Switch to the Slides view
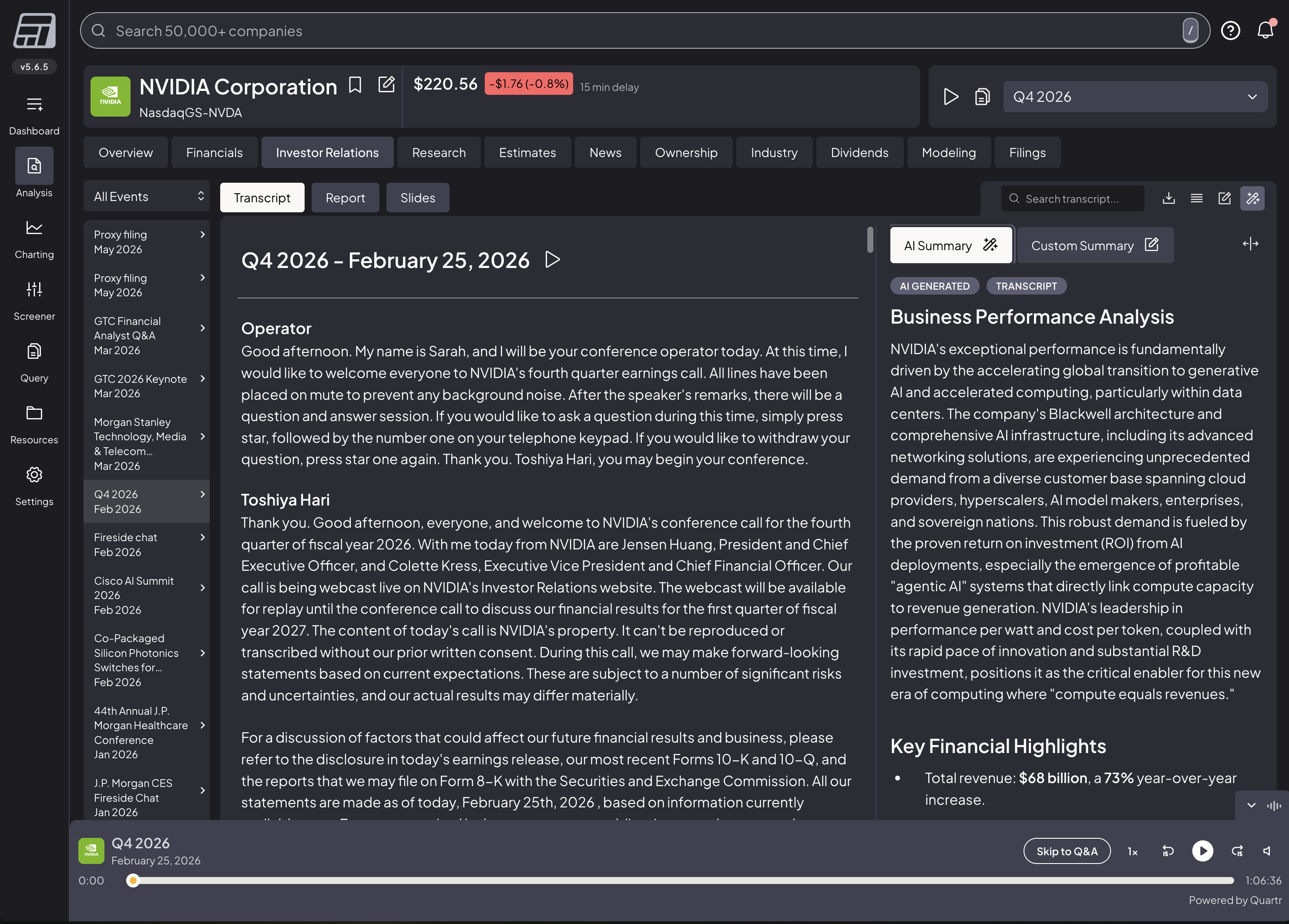Viewport: 1289px width, 924px height. point(418,198)
